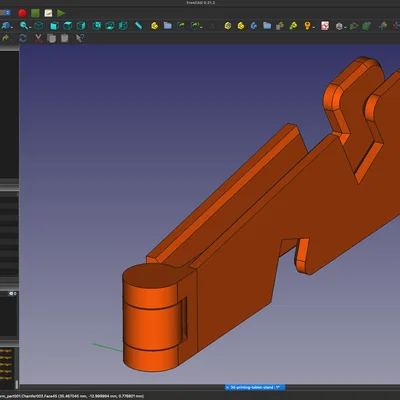Open the link actions dropdown arrow
Image resolution: width=400 pixels, height=400 pixels.
tap(201, 27)
